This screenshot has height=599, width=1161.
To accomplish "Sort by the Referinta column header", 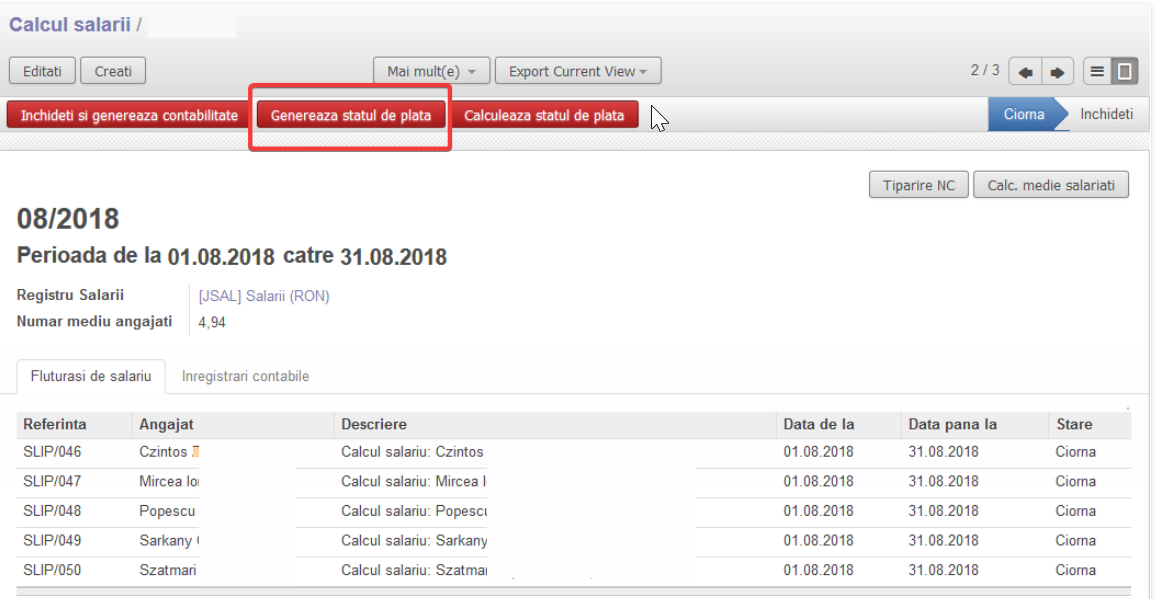I will click(x=55, y=425).
